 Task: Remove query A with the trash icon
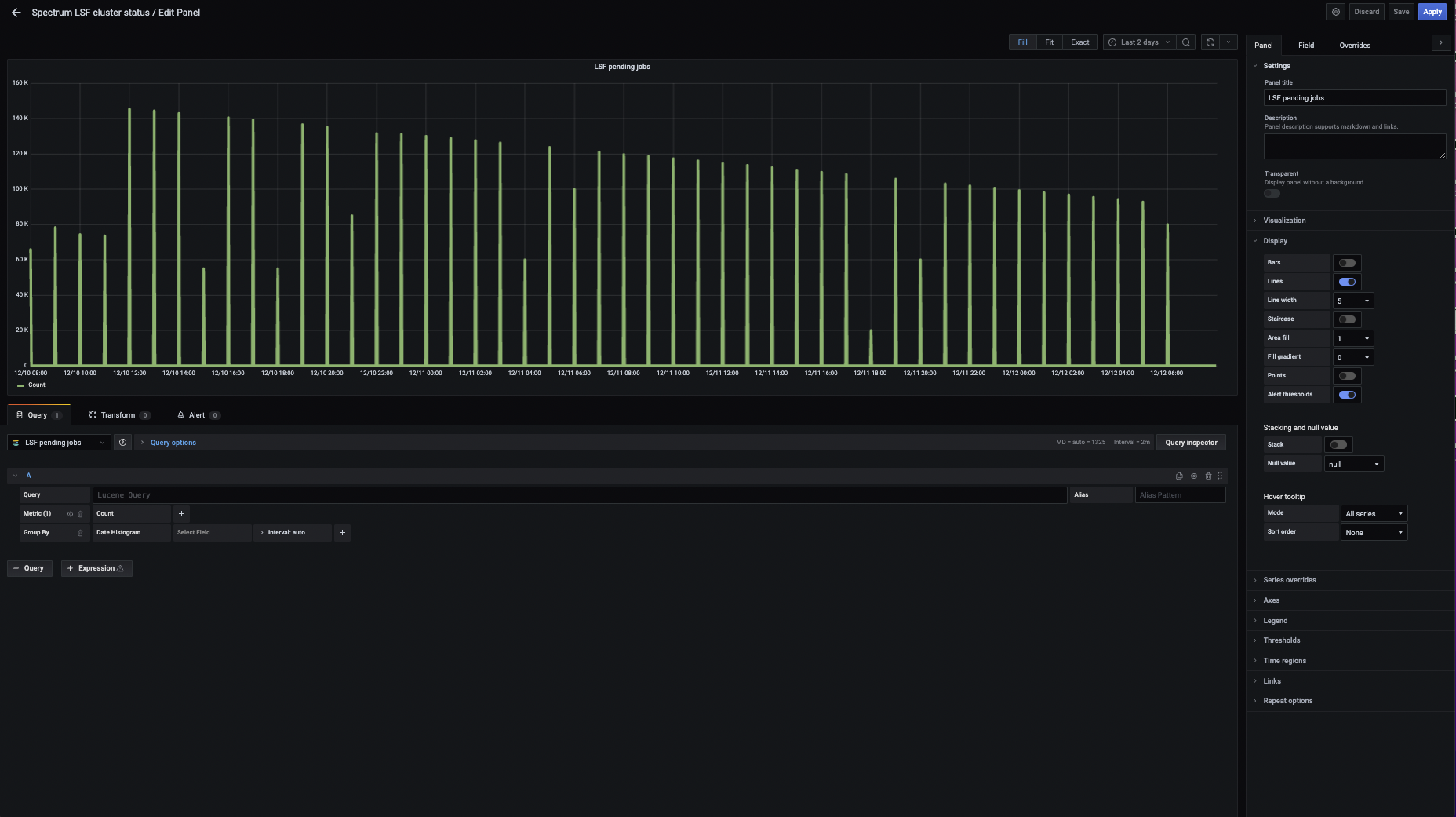click(x=1208, y=476)
